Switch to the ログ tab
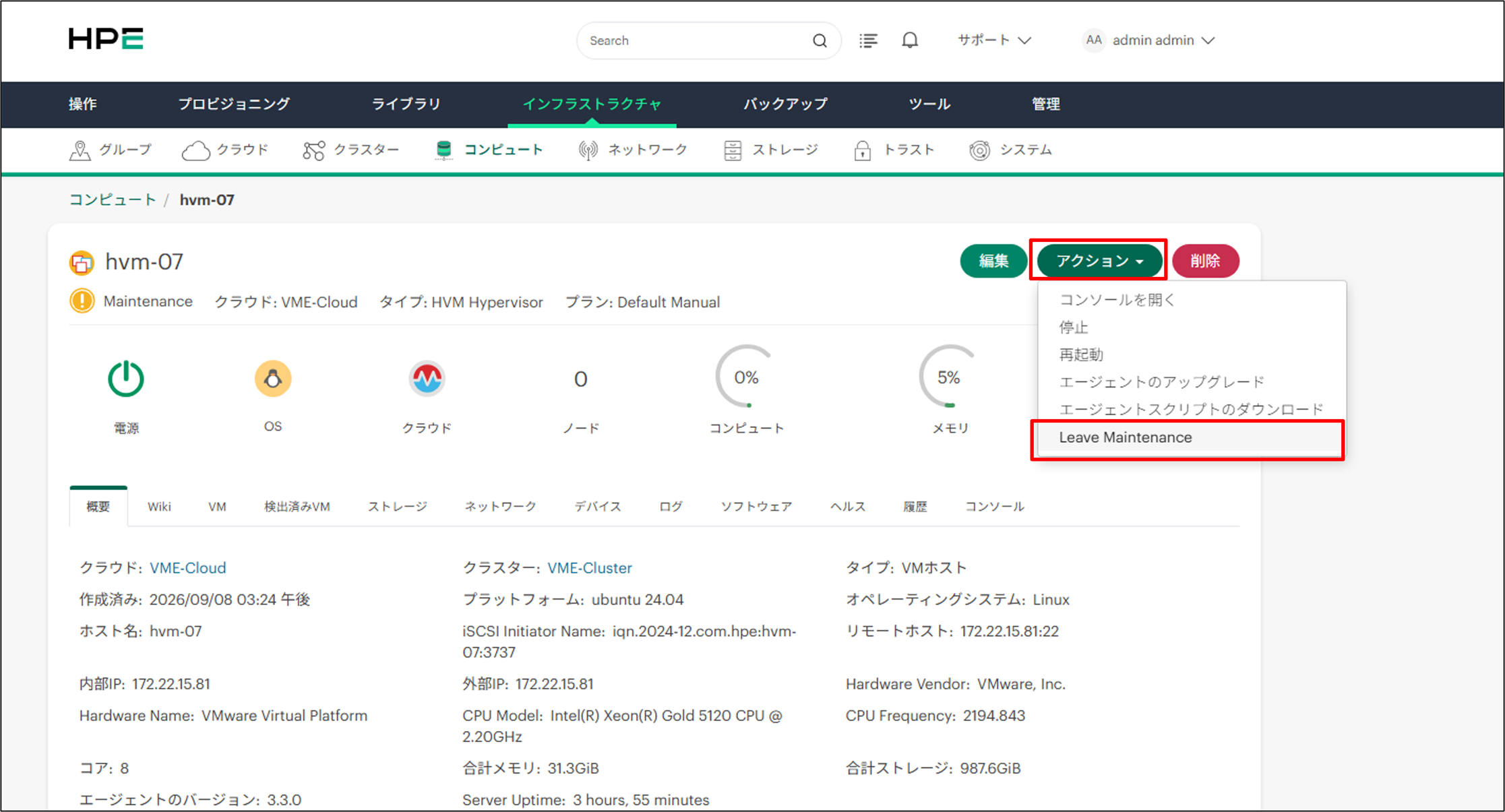The width and height of the screenshot is (1505, 812). click(671, 507)
